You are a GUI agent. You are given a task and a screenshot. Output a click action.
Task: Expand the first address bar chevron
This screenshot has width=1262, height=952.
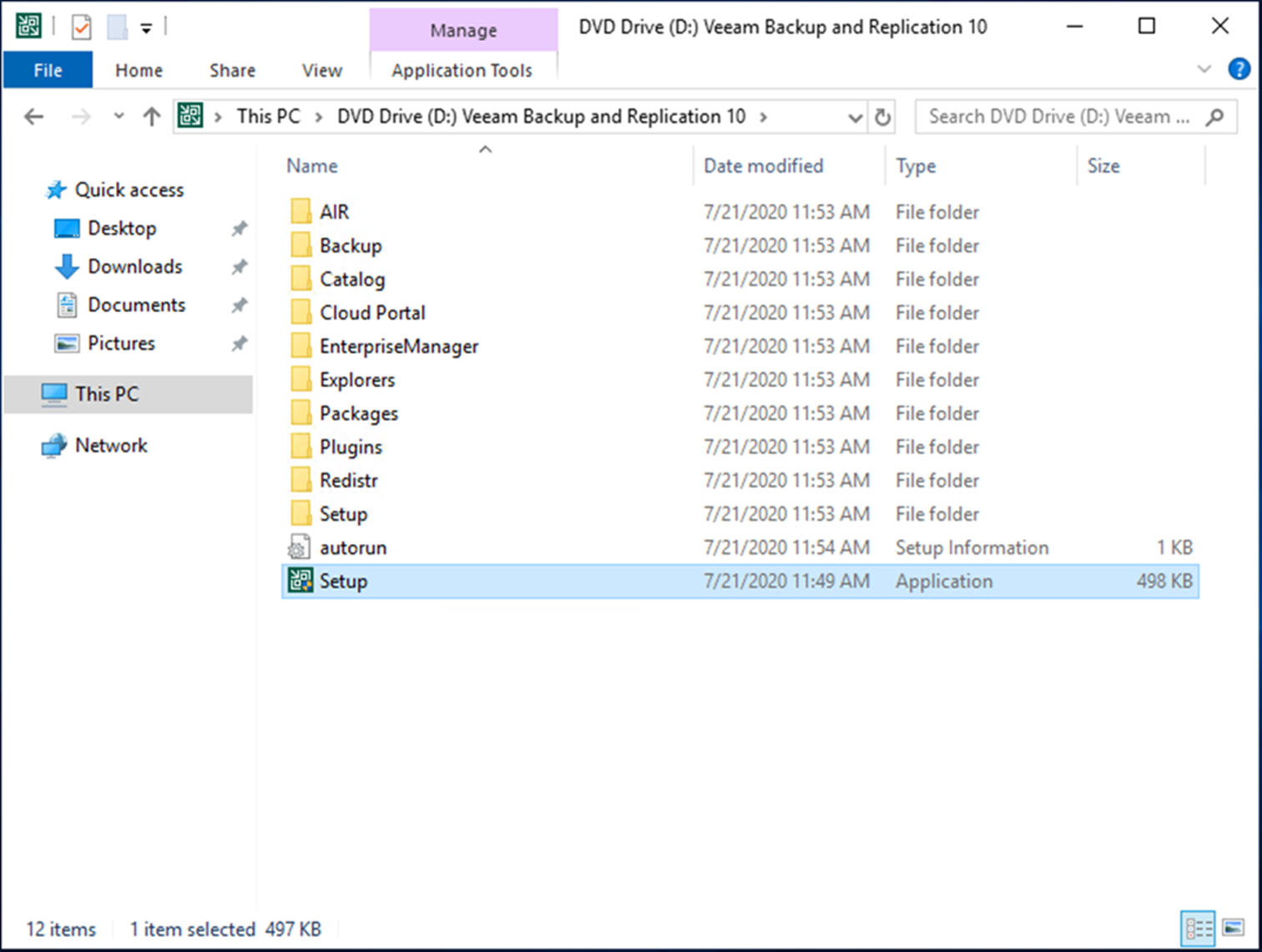[x=218, y=117]
